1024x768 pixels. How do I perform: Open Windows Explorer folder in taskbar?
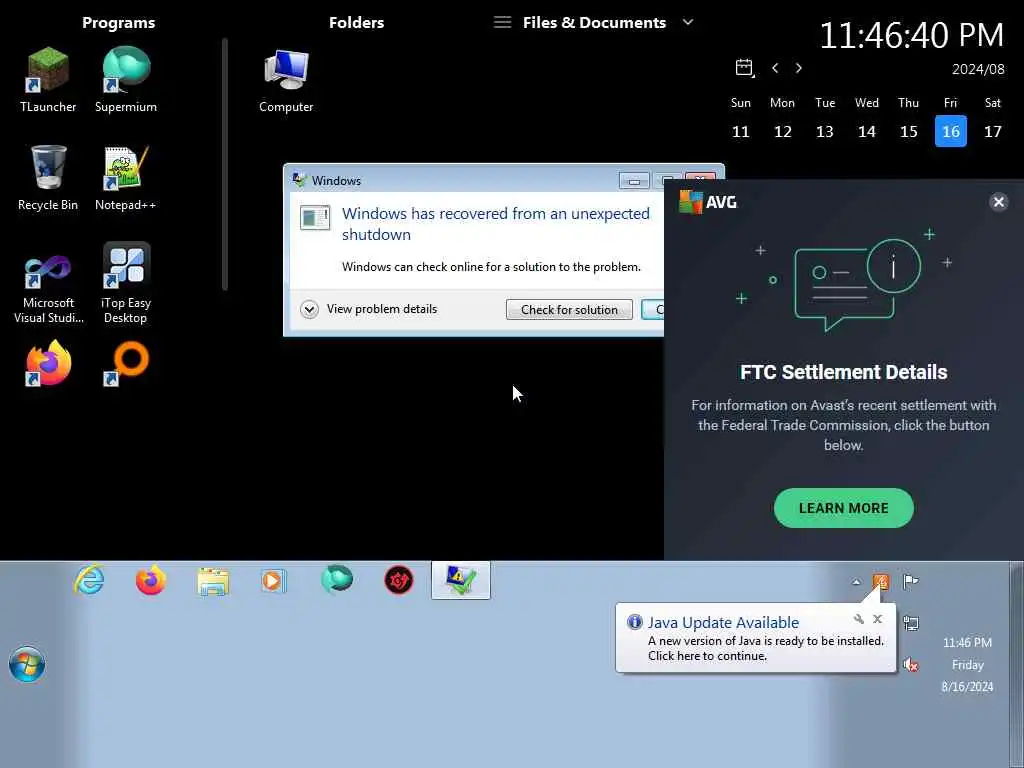tap(213, 580)
